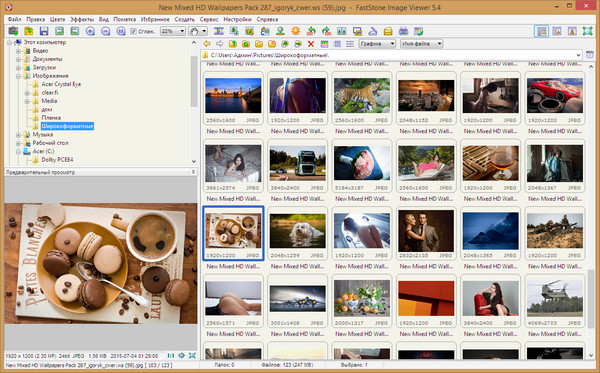
Task: Go forward with the right arrow
Action: [220, 44]
